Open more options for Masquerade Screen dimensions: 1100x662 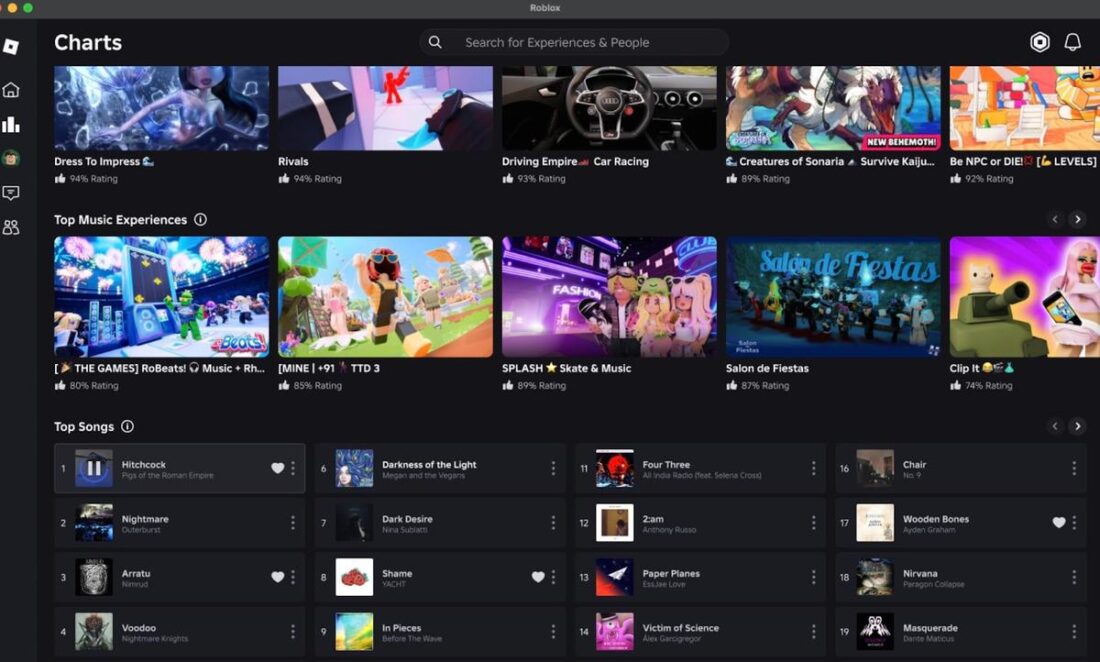(x=1074, y=632)
